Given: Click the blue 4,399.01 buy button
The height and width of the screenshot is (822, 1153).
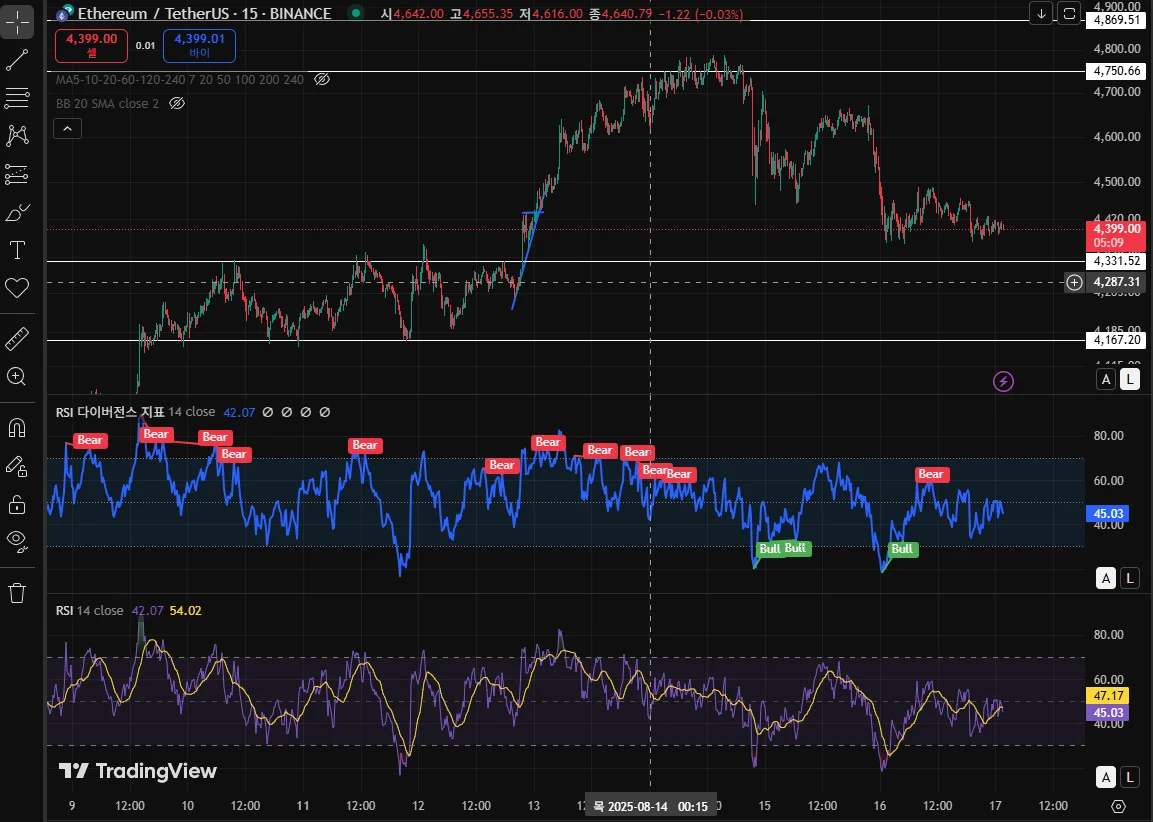Looking at the screenshot, I should click(199, 46).
